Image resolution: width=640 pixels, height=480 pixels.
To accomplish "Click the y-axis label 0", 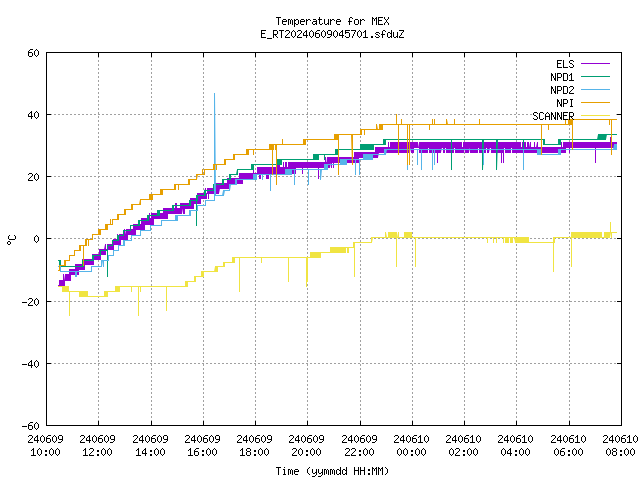I will [x=36, y=239].
